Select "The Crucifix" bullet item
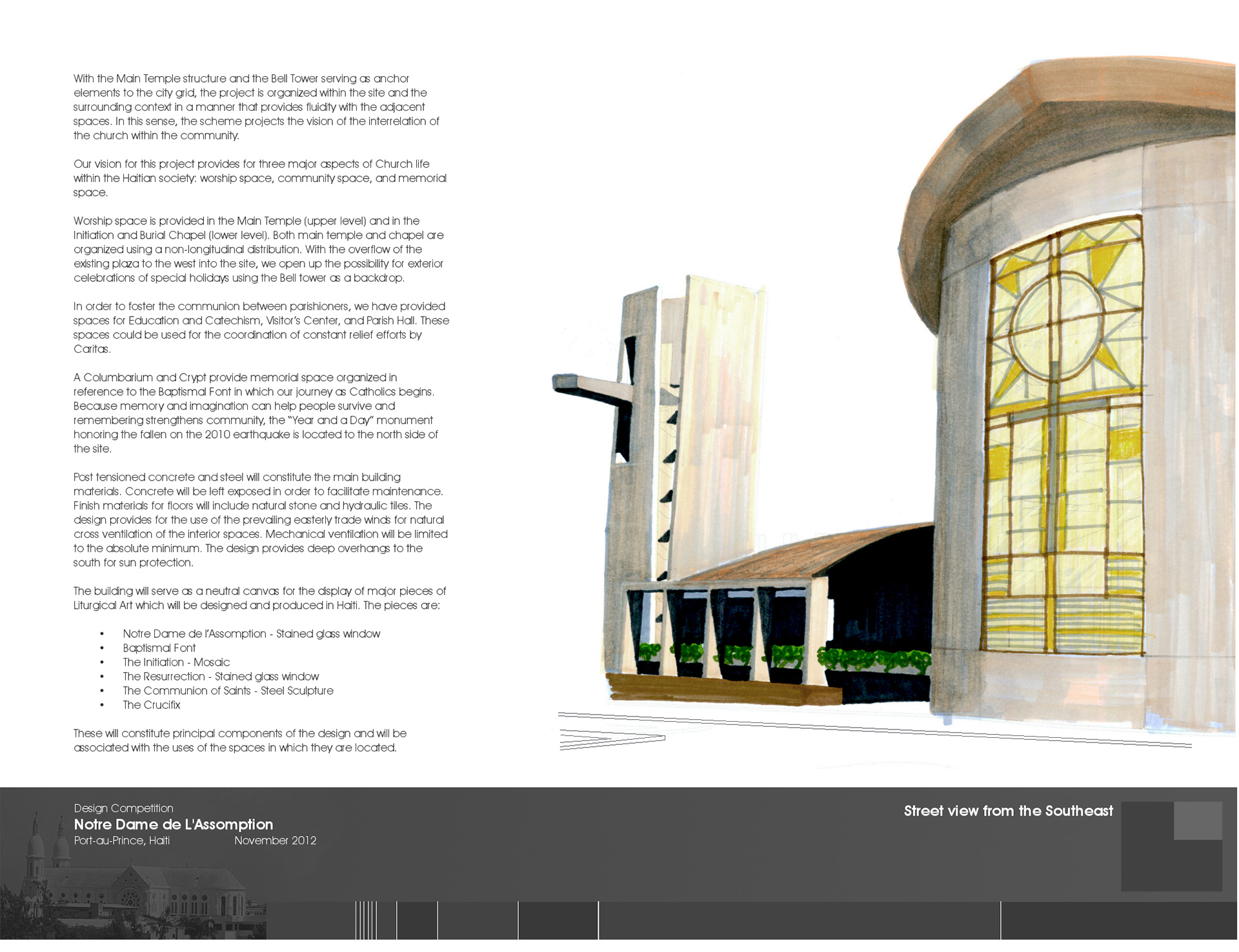The width and height of the screenshot is (1239, 952). (152, 705)
